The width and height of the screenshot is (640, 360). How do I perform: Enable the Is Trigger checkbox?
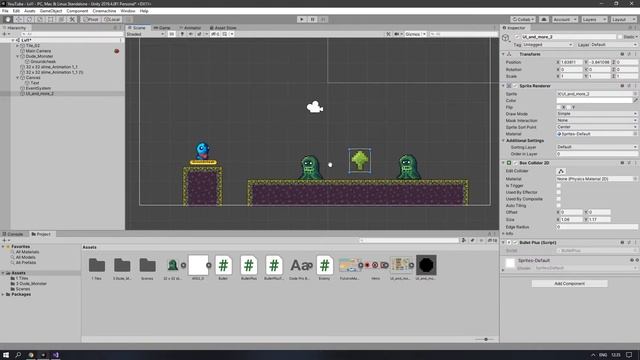coord(559,186)
